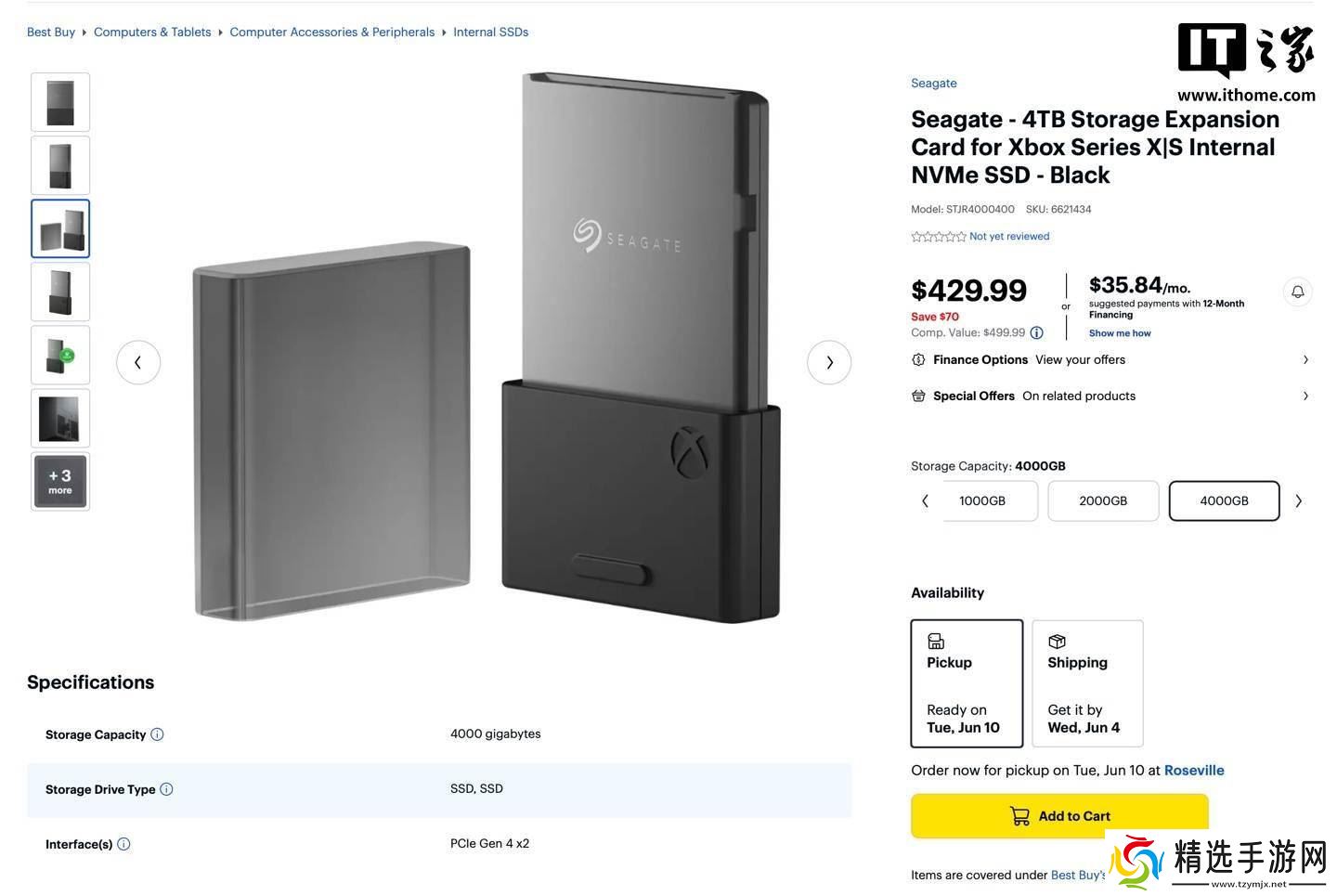Click the Seagate brand link

click(933, 83)
